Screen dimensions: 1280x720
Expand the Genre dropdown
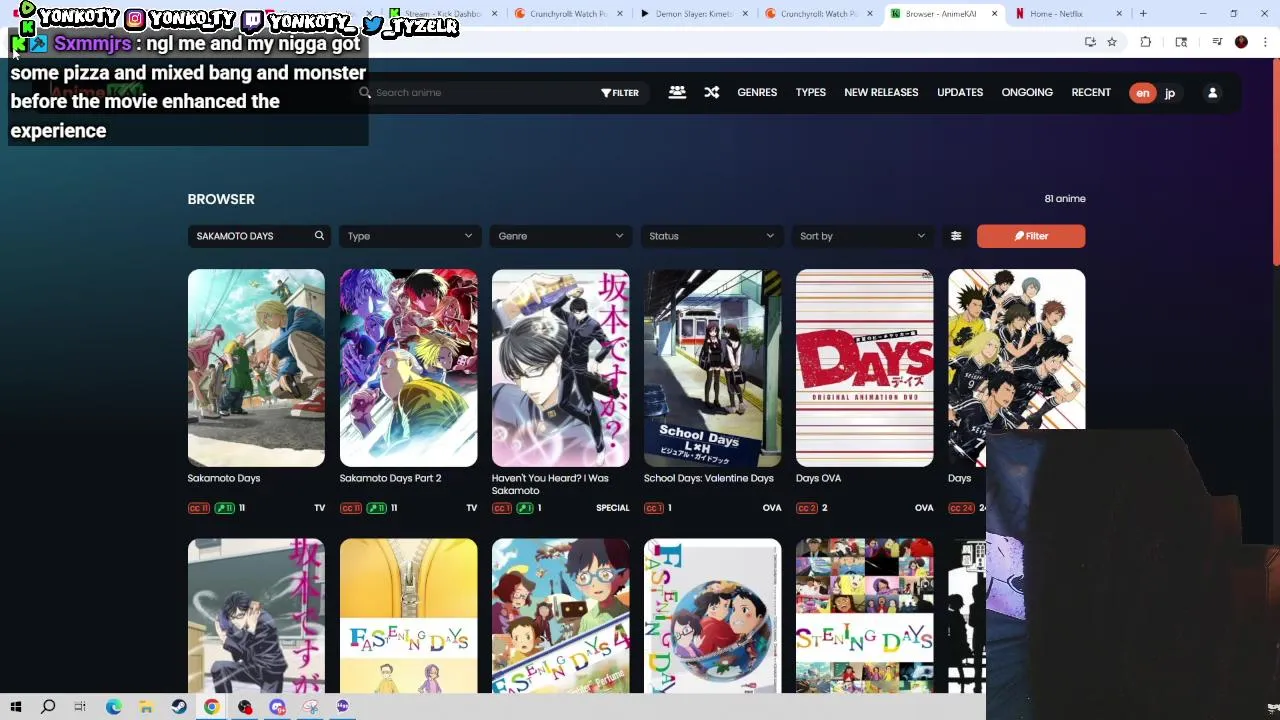[x=561, y=236]
